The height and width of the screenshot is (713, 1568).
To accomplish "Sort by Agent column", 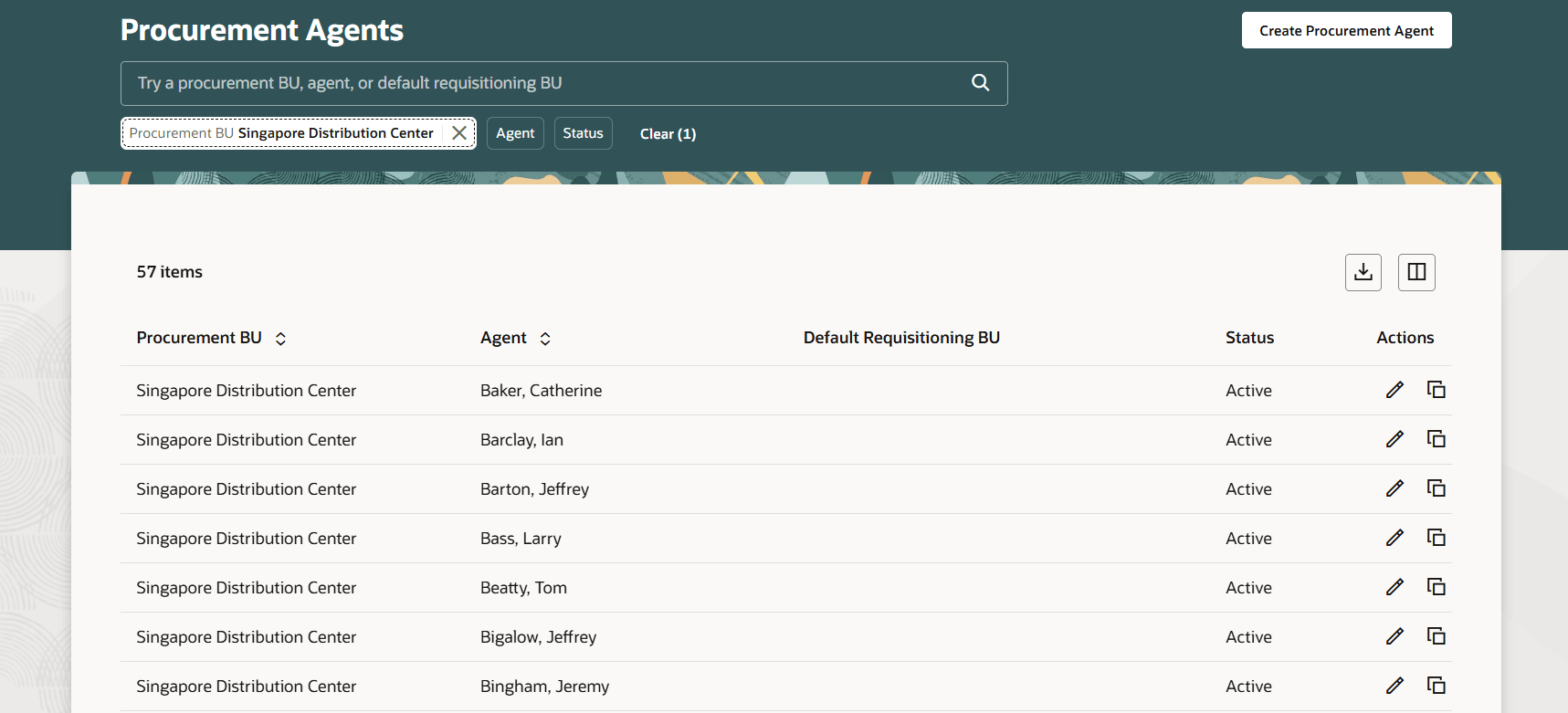I will pyautogui.click(x=545, y=339).
